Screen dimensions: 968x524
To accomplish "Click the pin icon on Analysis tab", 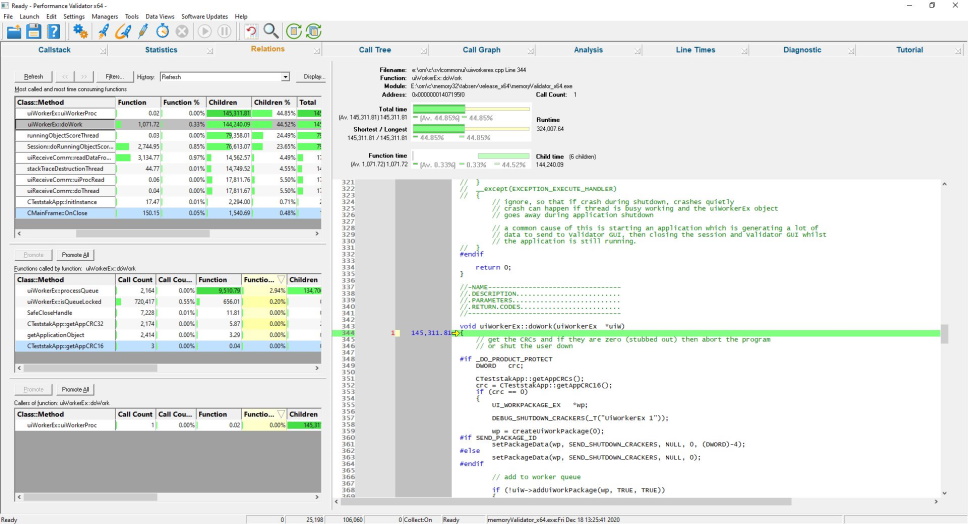I will 637,51.
